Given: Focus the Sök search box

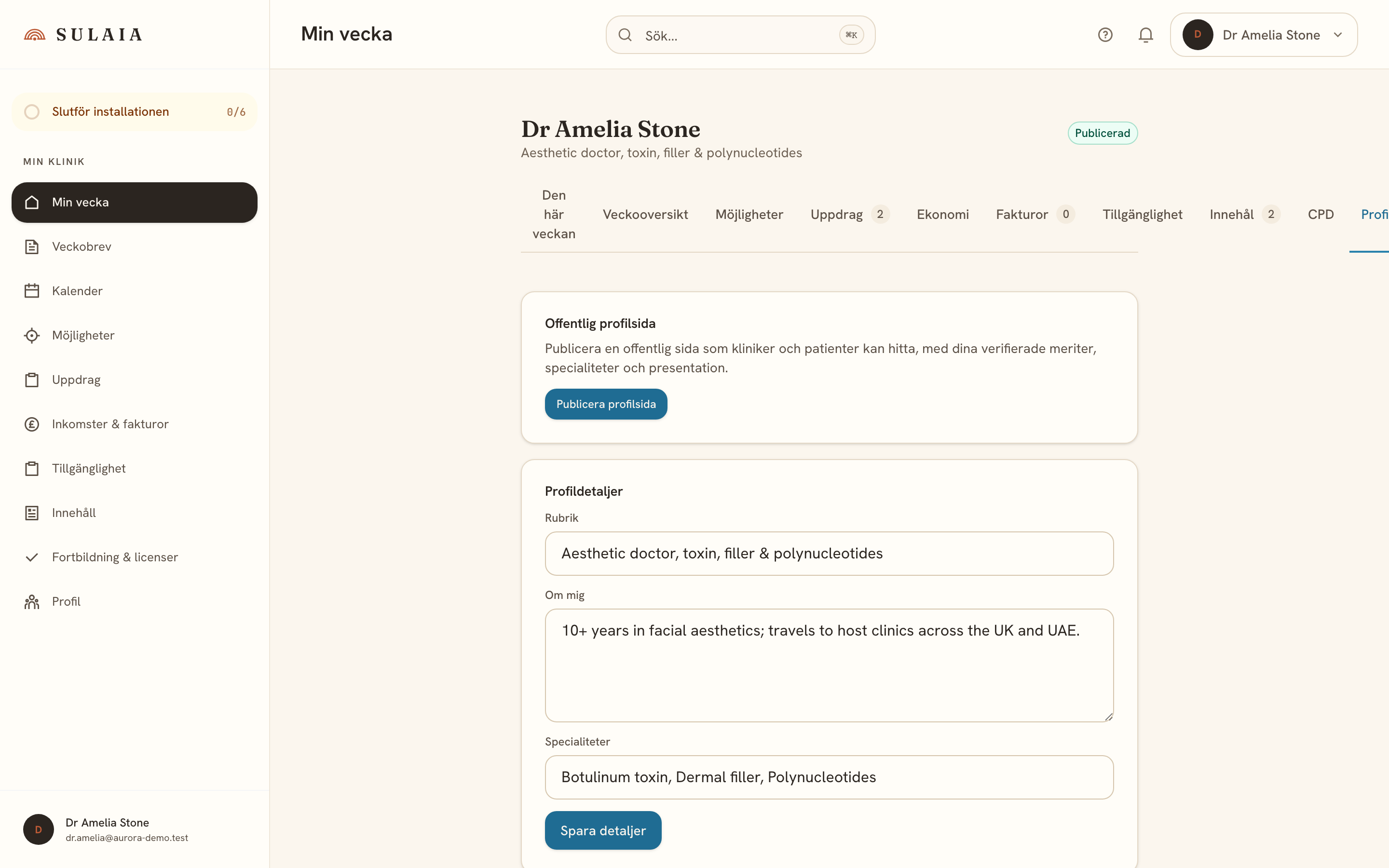Looking at the screenshot, I should click(740, 35).
